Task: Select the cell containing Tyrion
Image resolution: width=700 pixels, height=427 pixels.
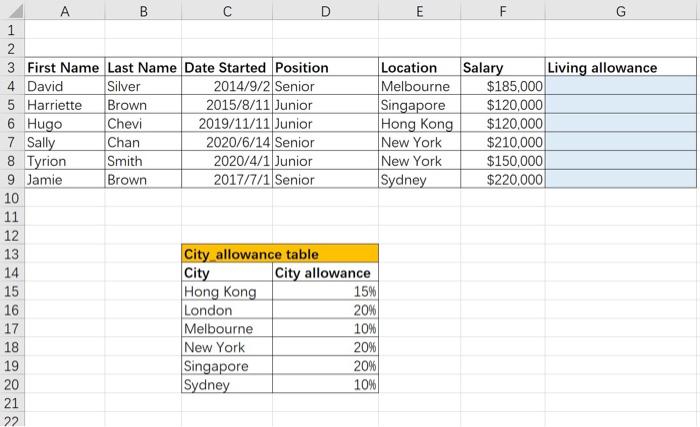Action: click(x=65, y=161)
